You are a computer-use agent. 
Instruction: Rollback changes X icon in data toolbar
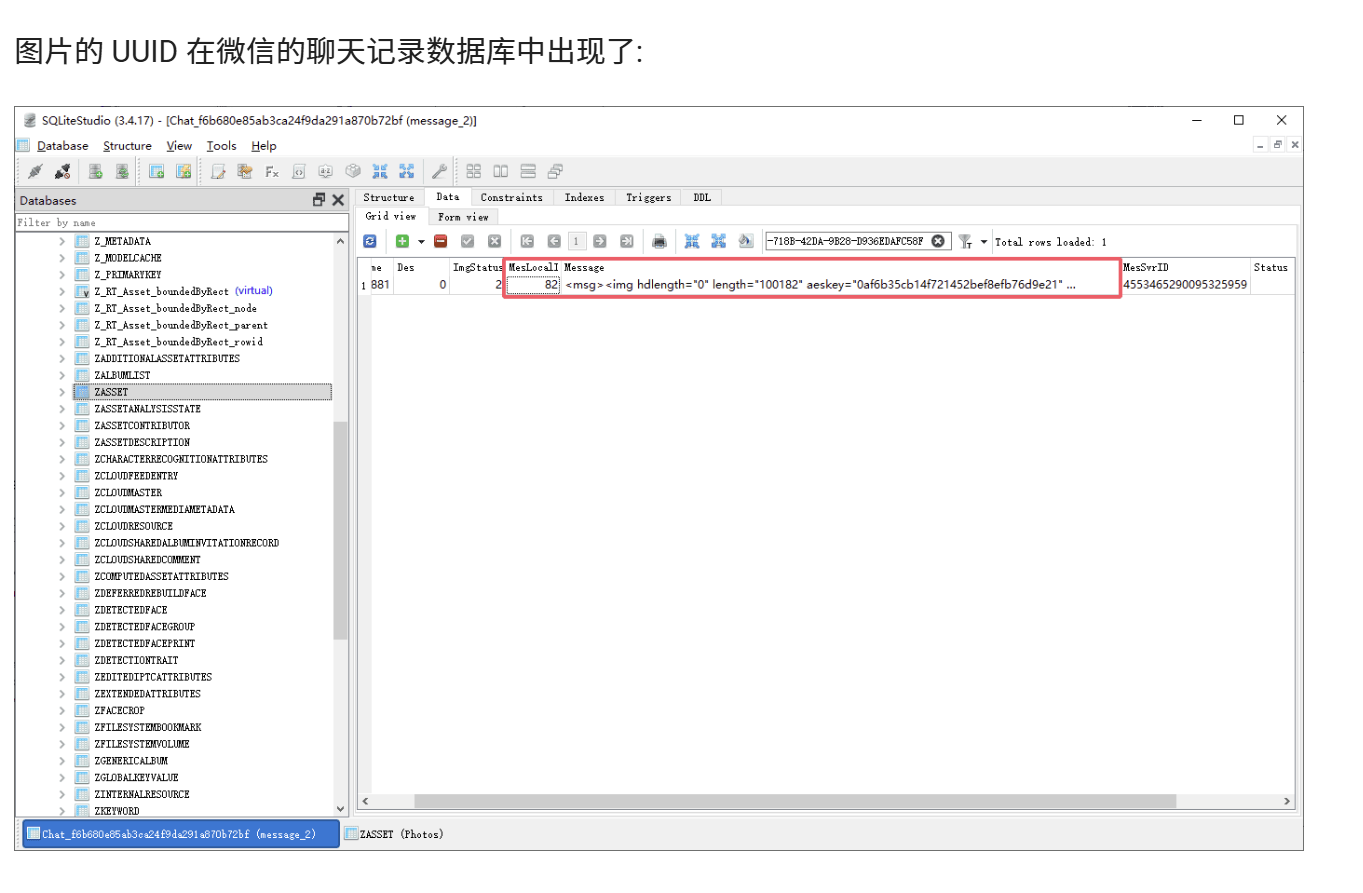click(494, 241)
